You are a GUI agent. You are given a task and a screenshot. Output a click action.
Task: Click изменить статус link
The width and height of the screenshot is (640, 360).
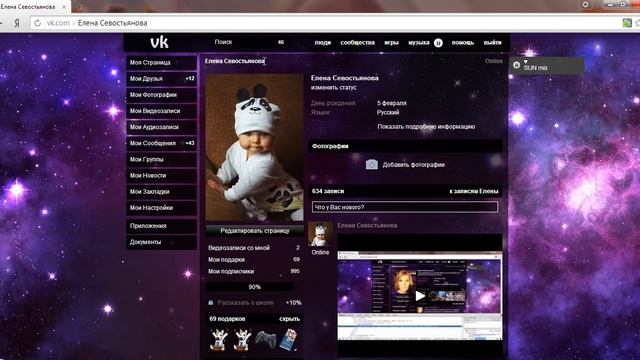pos(333,87)
